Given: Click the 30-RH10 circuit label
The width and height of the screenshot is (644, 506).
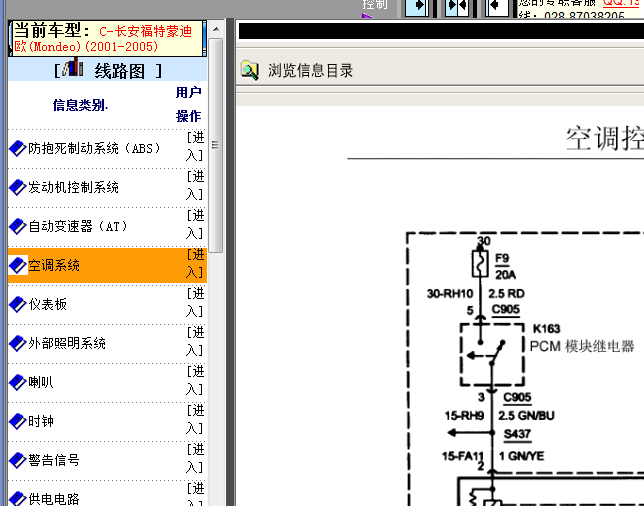Looking at the screenshot, I should click(x=450, y=294).
